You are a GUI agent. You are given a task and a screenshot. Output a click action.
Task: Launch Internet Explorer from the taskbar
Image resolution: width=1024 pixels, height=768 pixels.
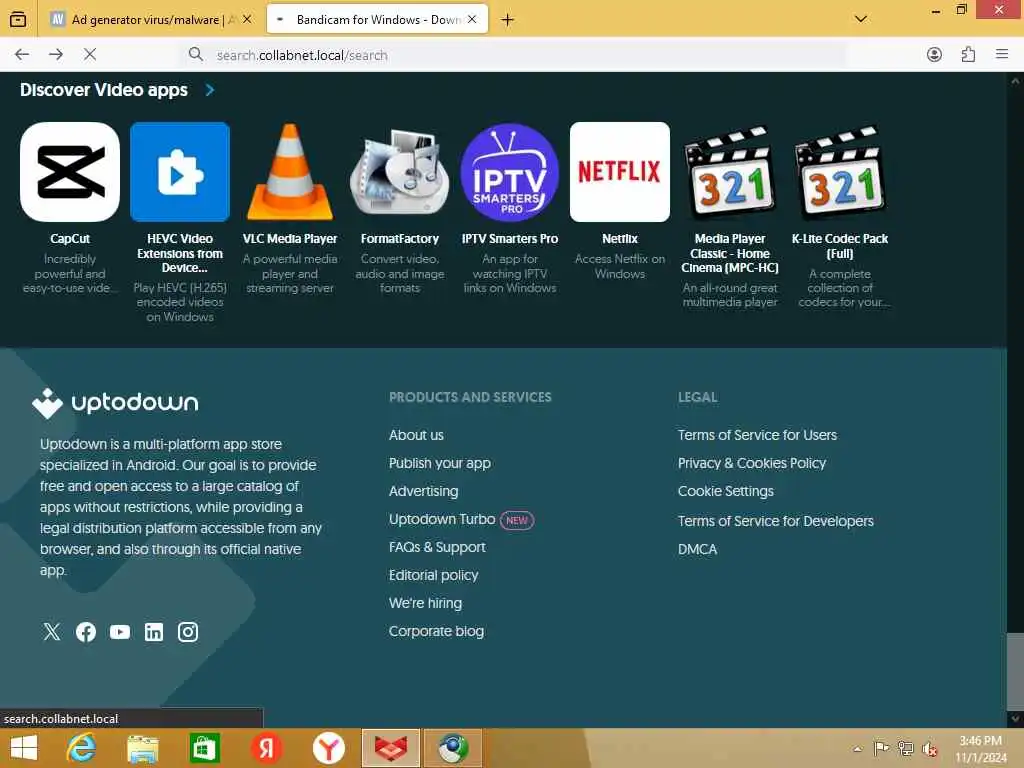point(81,748)
